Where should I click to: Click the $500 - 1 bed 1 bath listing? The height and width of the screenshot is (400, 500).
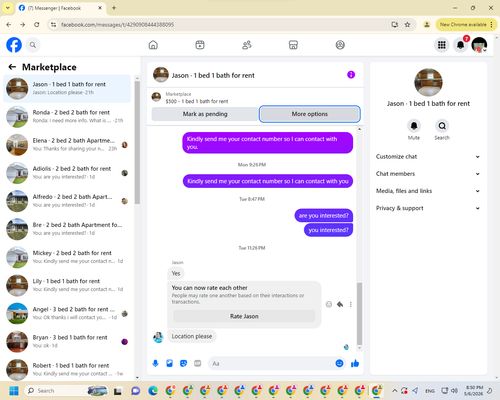(197, 101)
